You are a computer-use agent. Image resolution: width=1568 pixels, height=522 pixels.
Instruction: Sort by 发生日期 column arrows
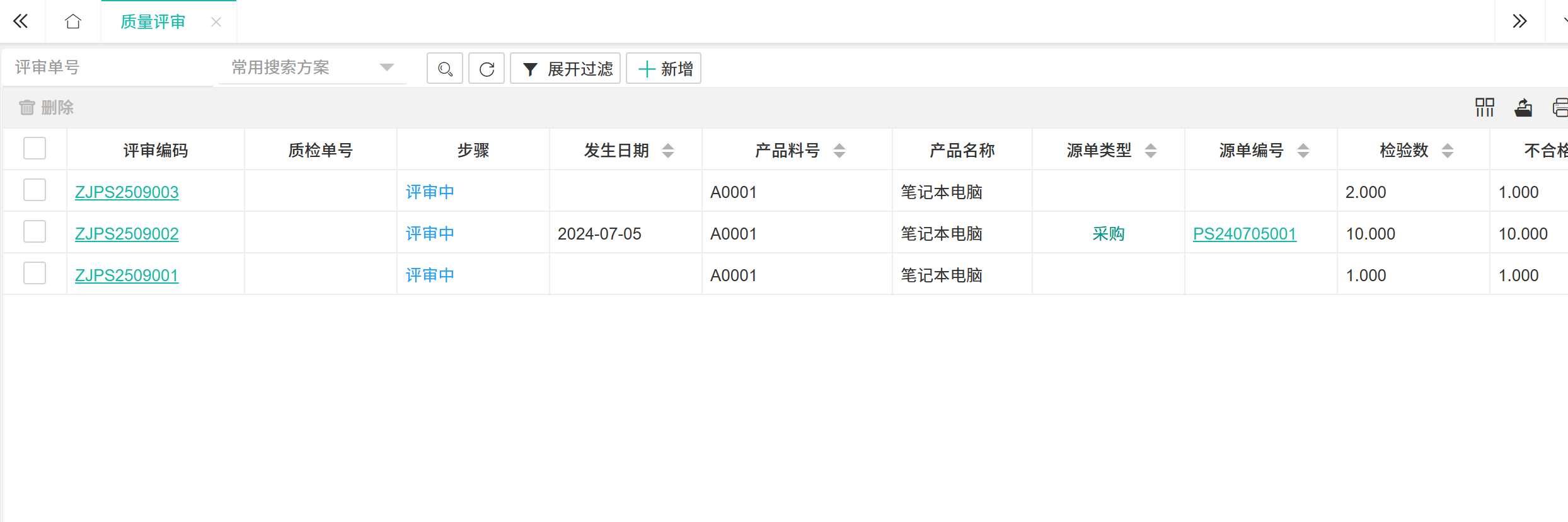point(668,151)
